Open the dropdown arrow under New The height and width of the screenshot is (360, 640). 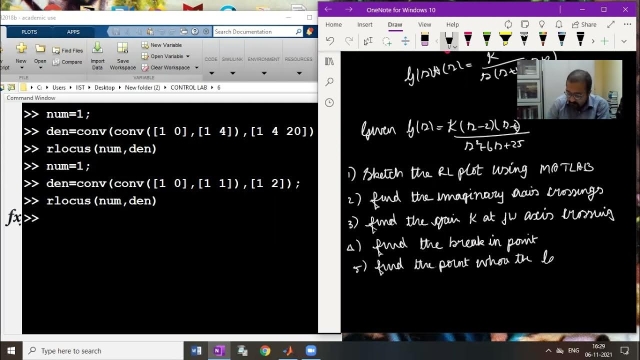(x=22, y=68)
